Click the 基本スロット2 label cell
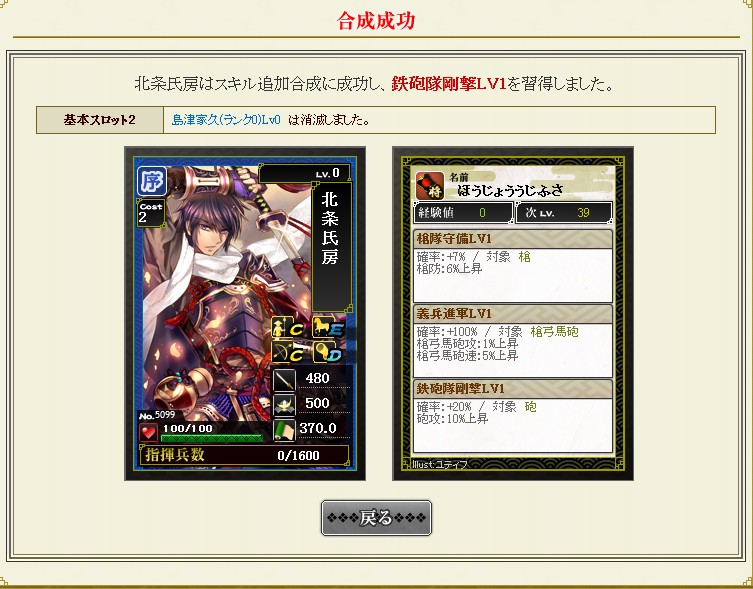 pos(100,120)
